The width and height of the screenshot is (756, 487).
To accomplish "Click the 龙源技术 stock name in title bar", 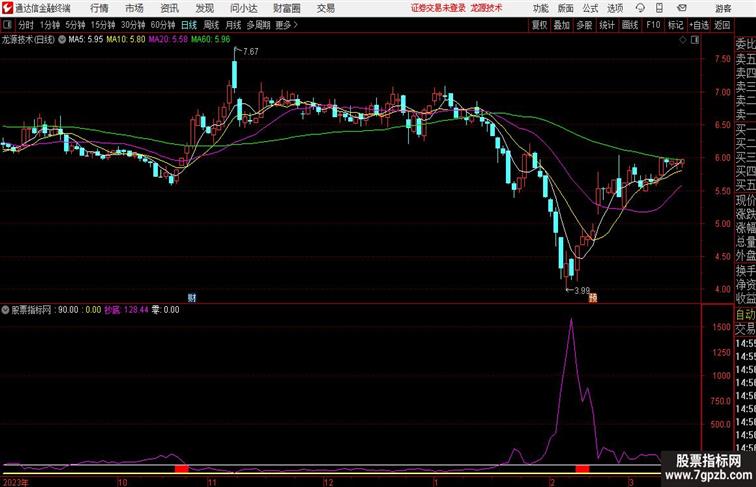I will coord(486,8).
